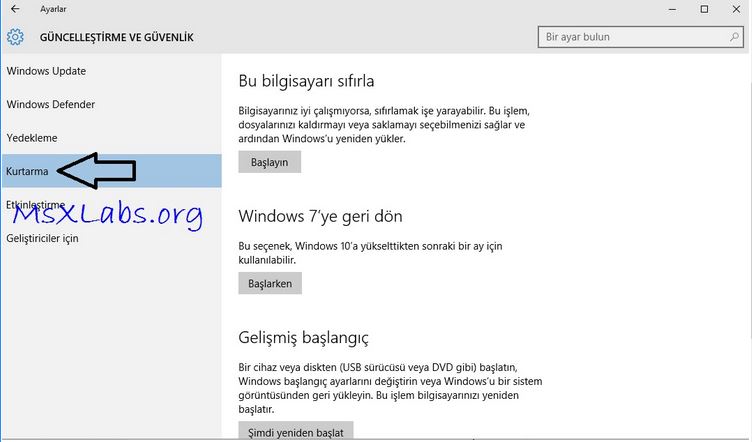Select Windows Defender in the sidebar
The height and width of the screenshot is (442, 752).
(51, 104)
